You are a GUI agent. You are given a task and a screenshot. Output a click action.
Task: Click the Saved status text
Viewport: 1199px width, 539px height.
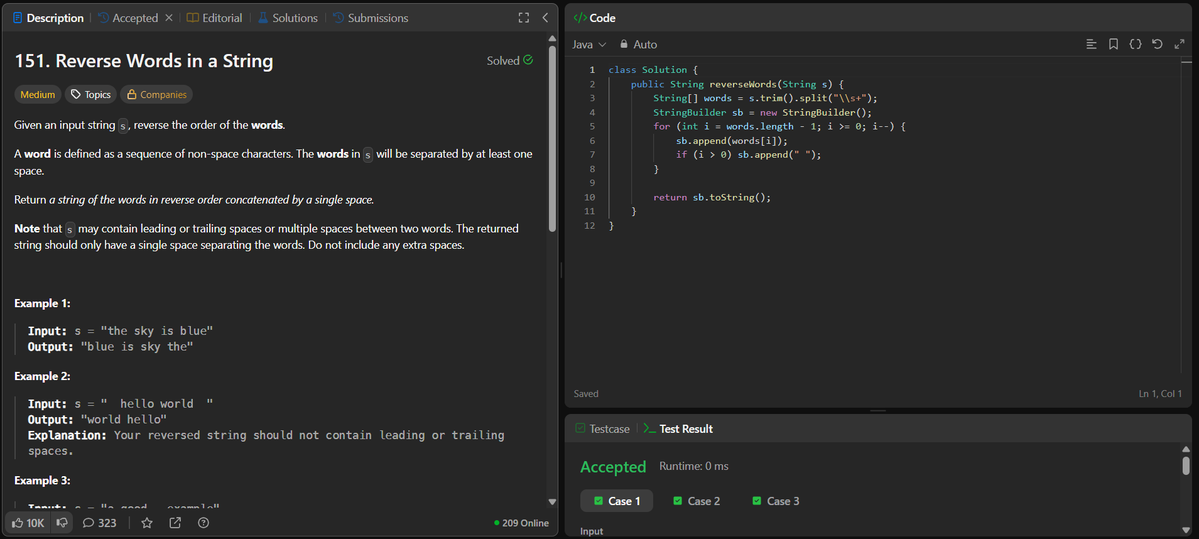point(586,394)
